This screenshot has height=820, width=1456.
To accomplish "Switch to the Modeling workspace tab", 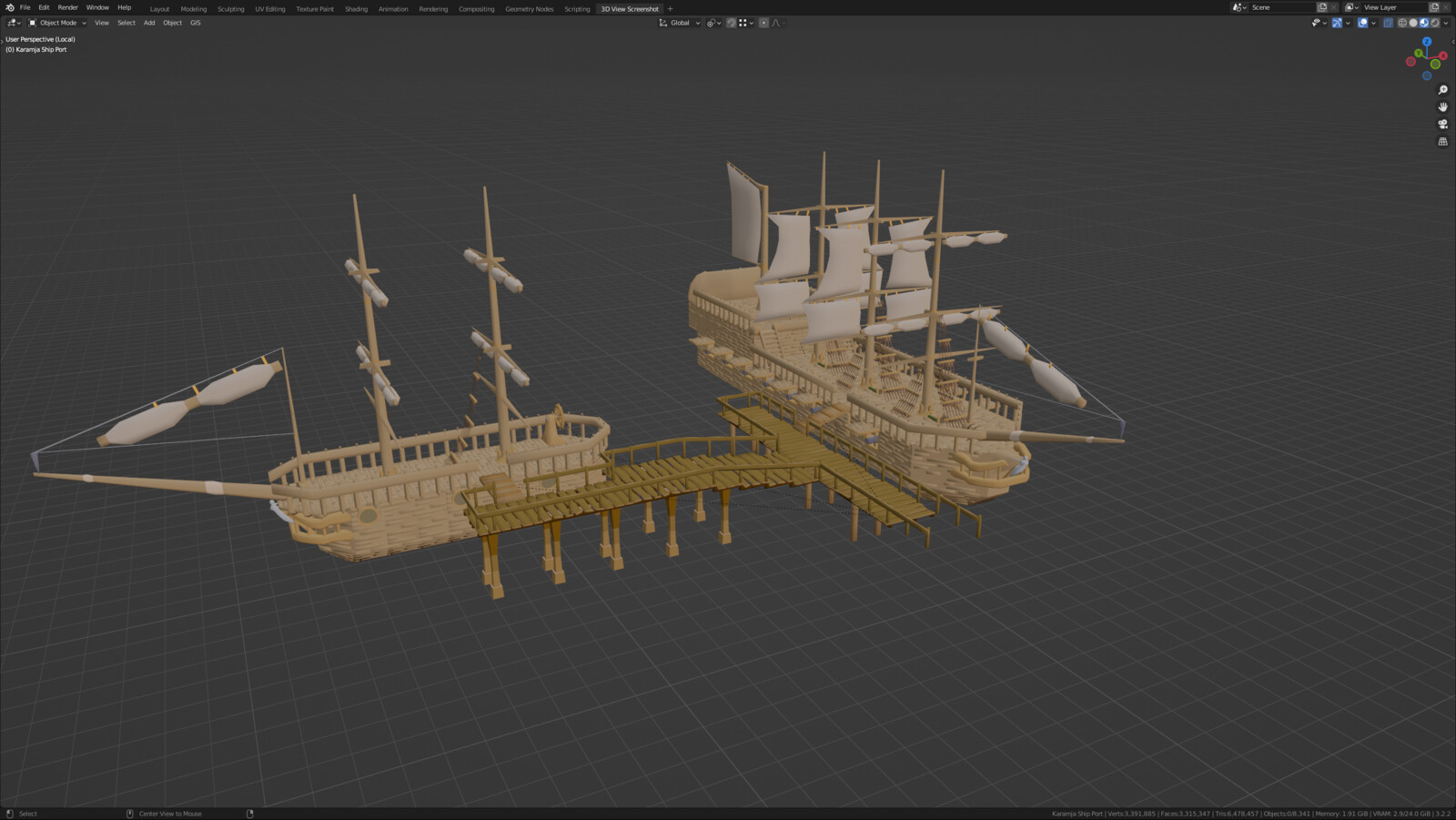I will point(194,9).
